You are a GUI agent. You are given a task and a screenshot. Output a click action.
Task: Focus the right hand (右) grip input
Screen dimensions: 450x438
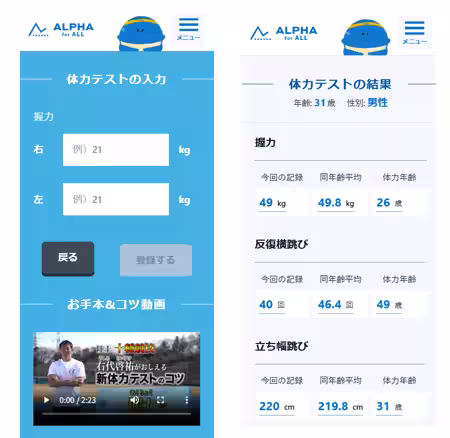point(116,150)
